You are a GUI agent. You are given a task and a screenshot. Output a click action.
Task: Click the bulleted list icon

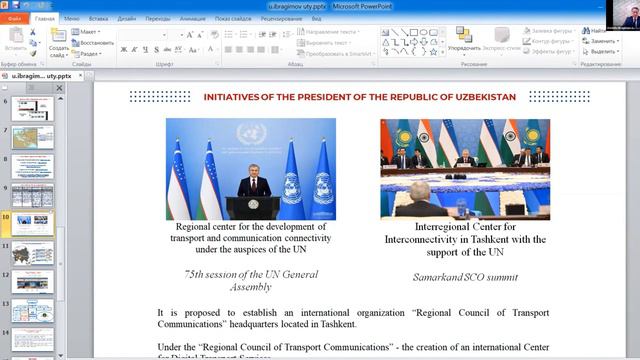click(x=229, y=34)
